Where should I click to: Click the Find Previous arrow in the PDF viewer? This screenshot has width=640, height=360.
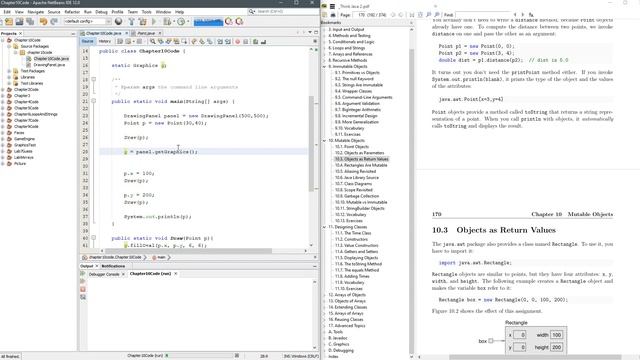[515, 15]
